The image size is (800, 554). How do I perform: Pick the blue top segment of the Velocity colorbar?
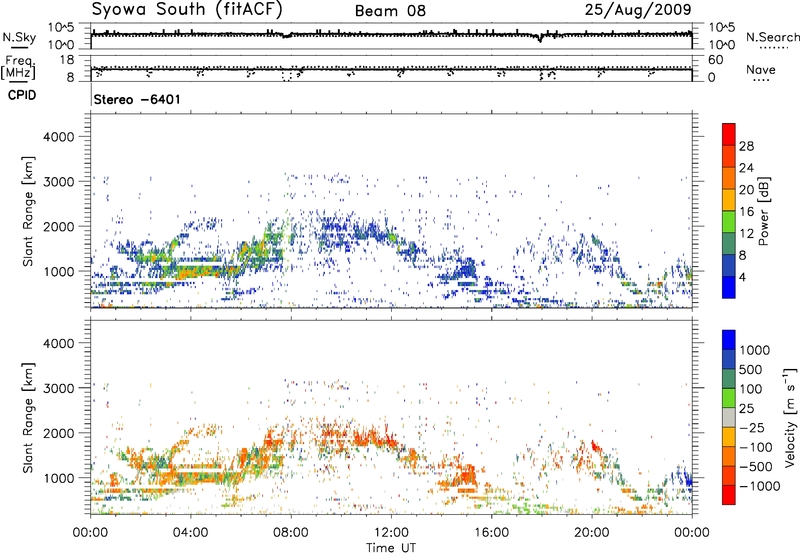[729, 340]
